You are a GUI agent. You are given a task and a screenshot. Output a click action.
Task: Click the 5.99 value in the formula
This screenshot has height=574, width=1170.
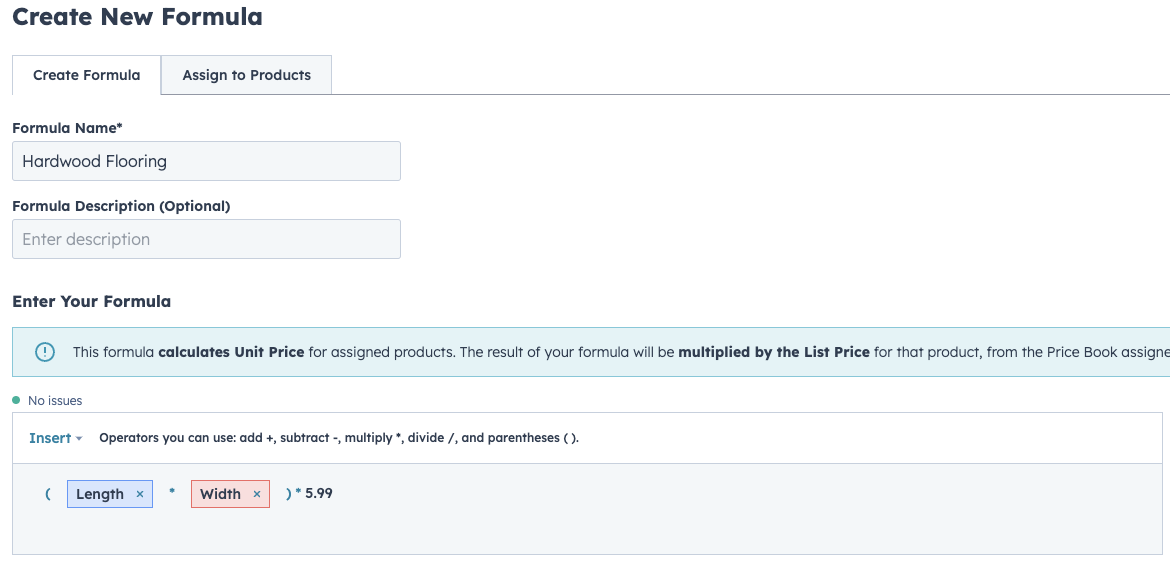point(318,493)
